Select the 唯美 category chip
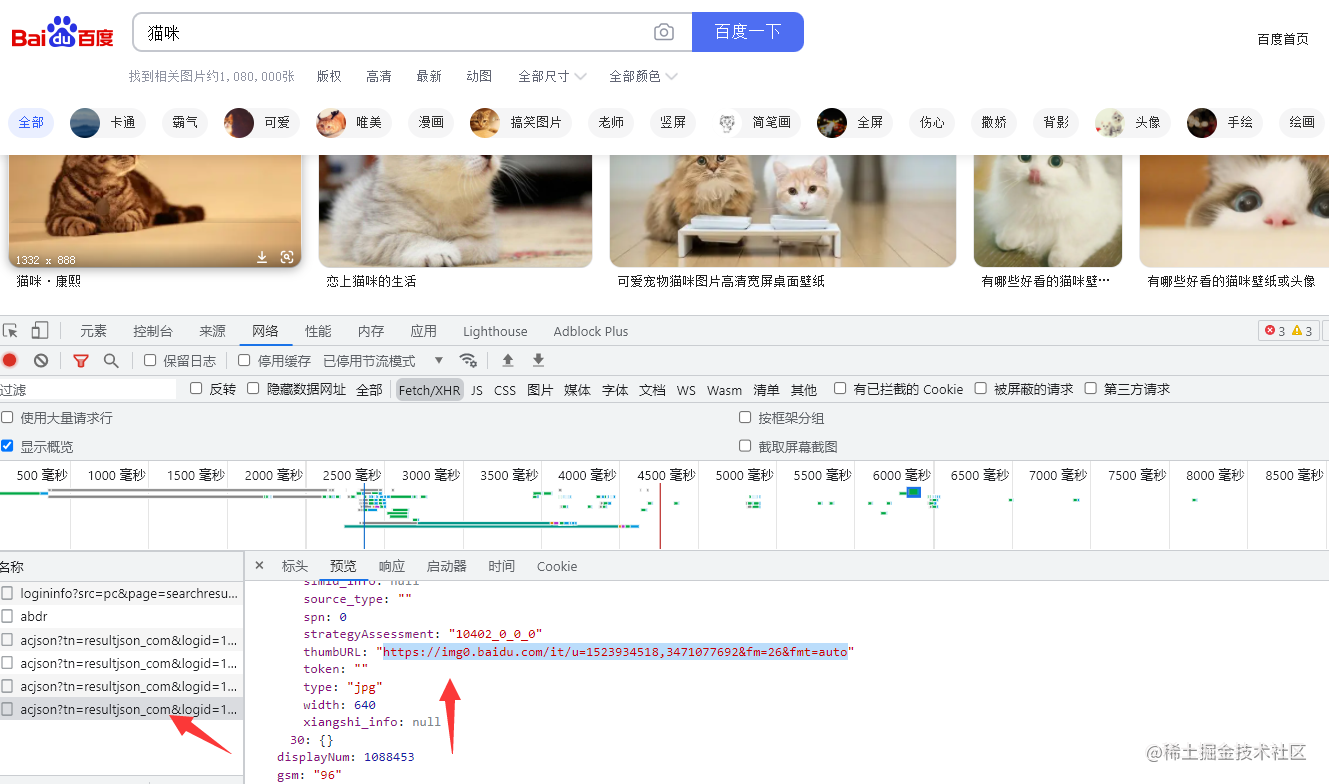 354,122
